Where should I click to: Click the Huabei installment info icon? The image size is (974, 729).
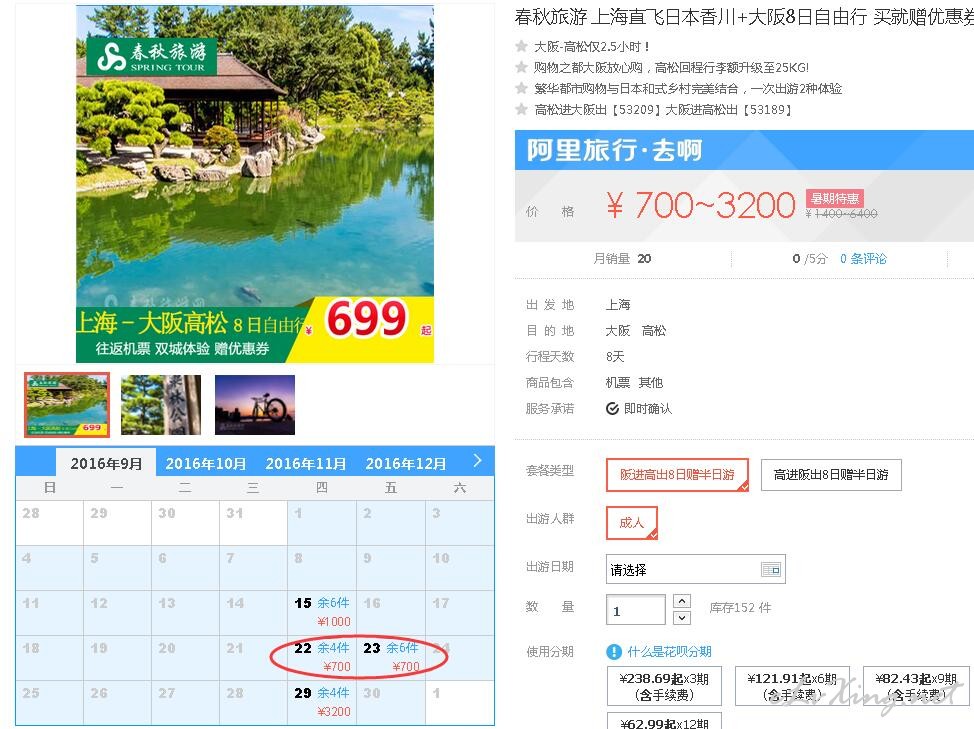tap(614, 651)
